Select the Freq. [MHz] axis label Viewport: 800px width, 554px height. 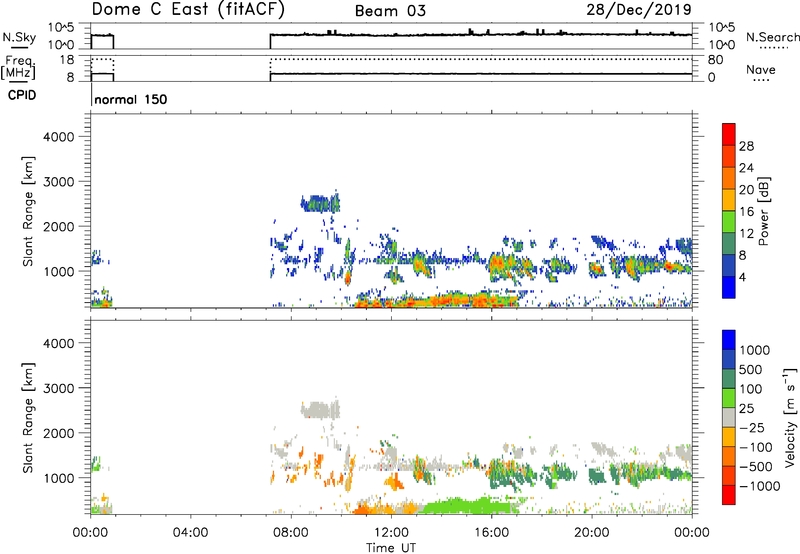click(x=18, y=67)
